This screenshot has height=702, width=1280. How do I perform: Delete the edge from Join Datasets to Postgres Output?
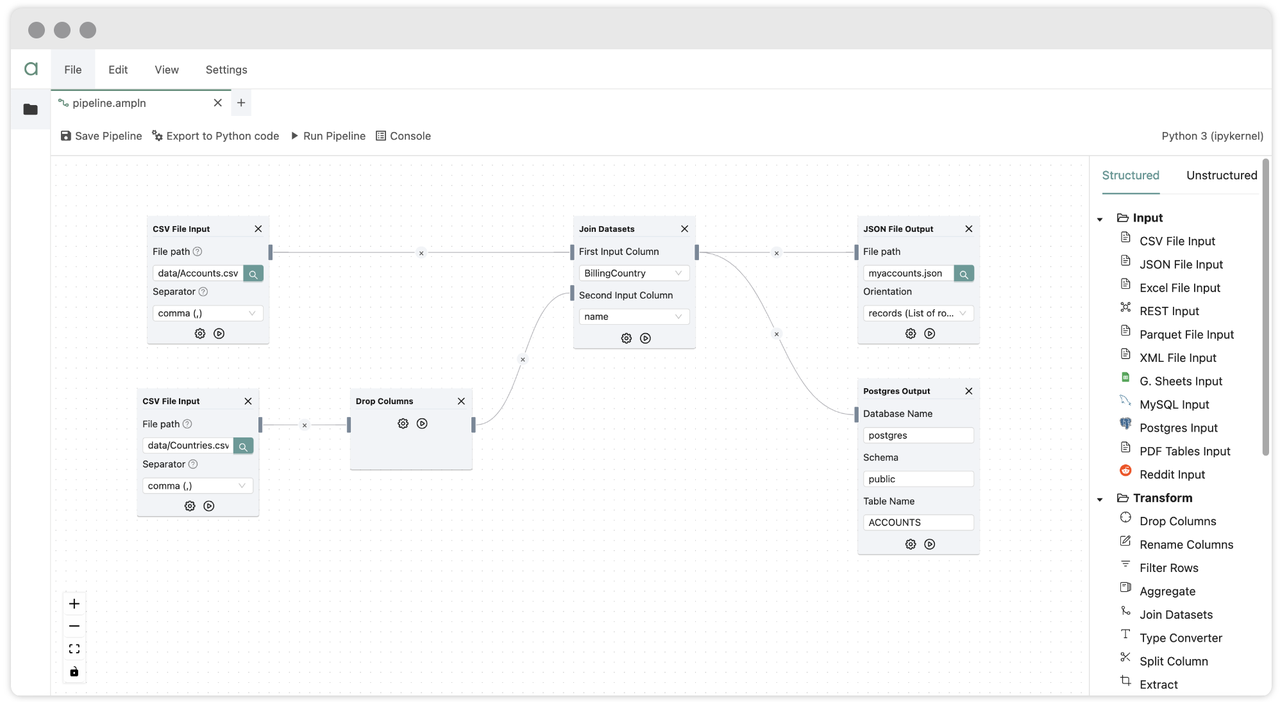776,334
